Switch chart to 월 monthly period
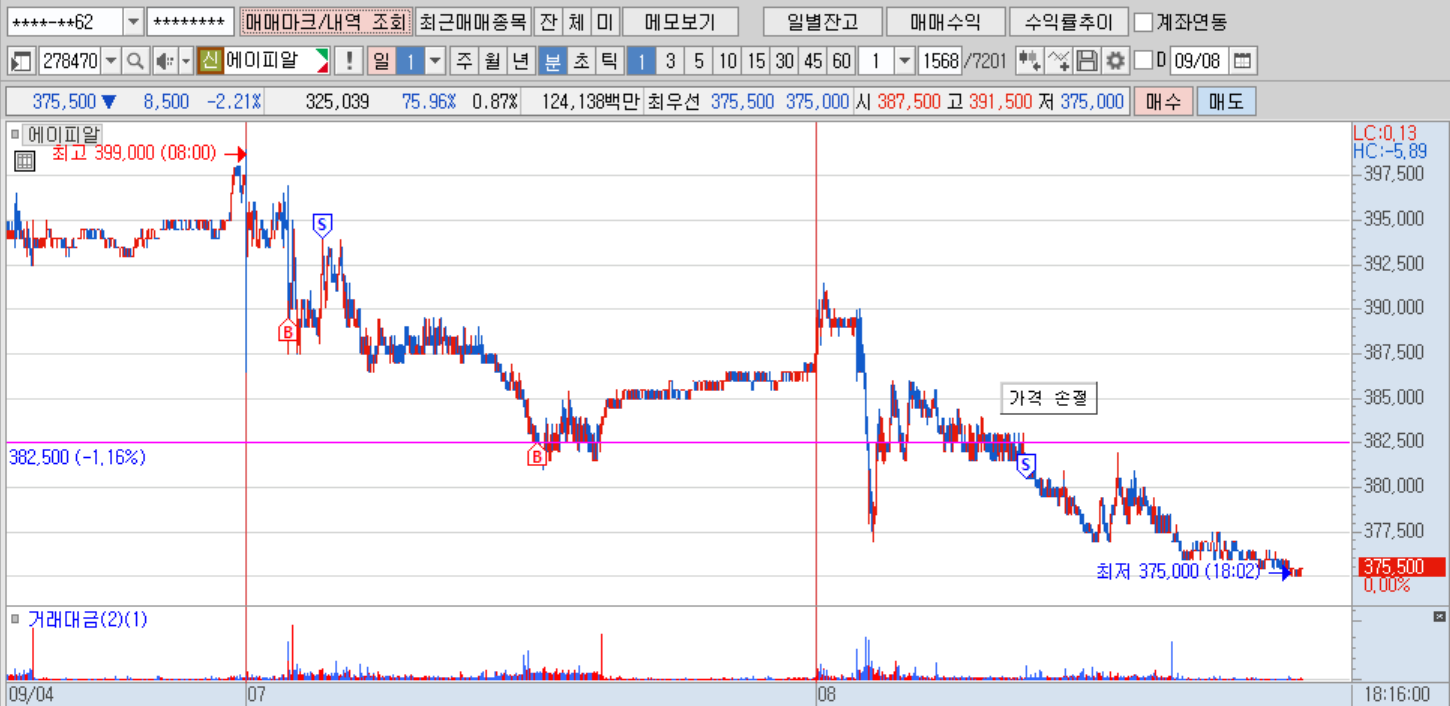 [x=492, y=61]
